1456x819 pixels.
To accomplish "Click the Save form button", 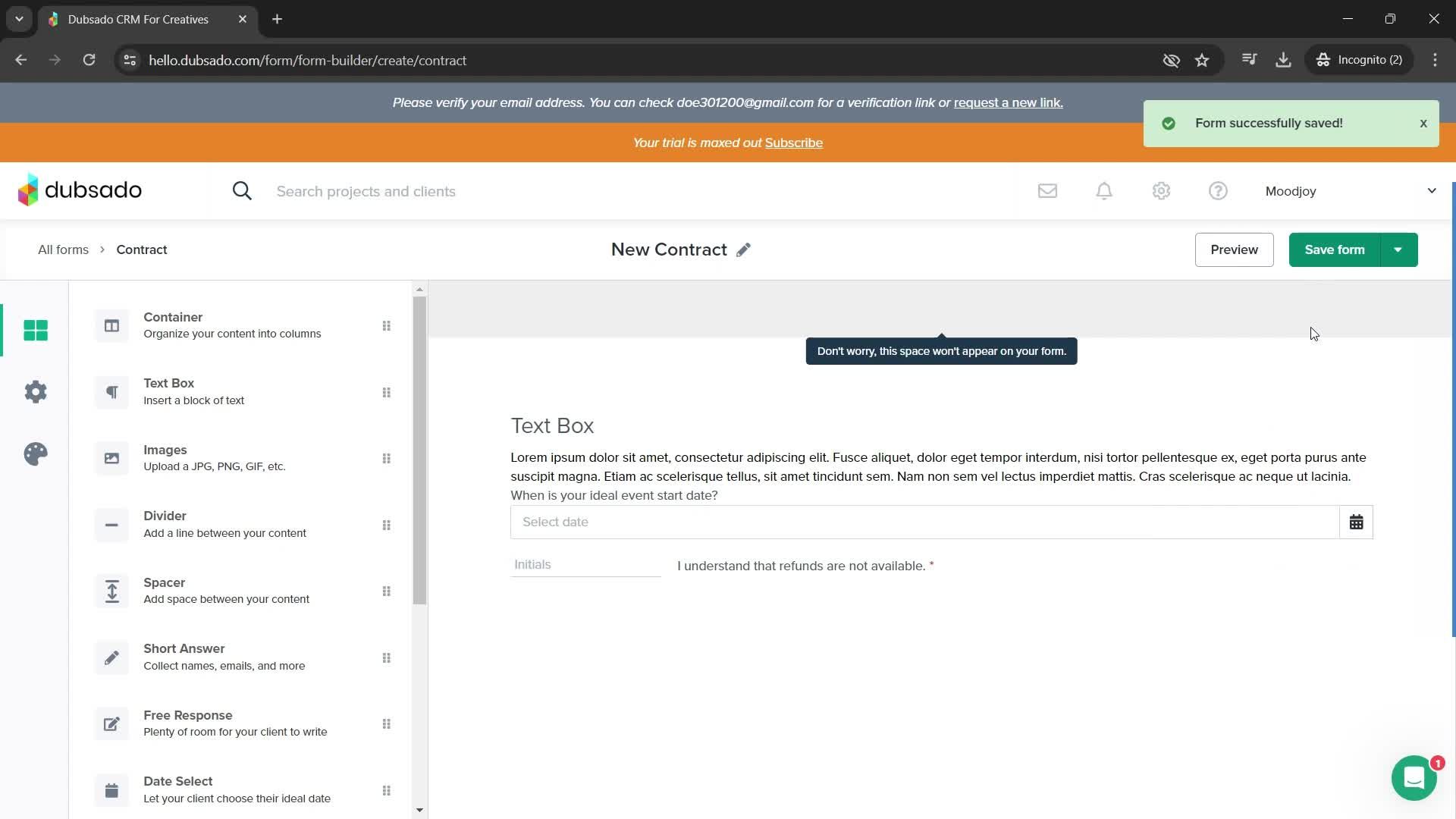I will [1334, 249].
